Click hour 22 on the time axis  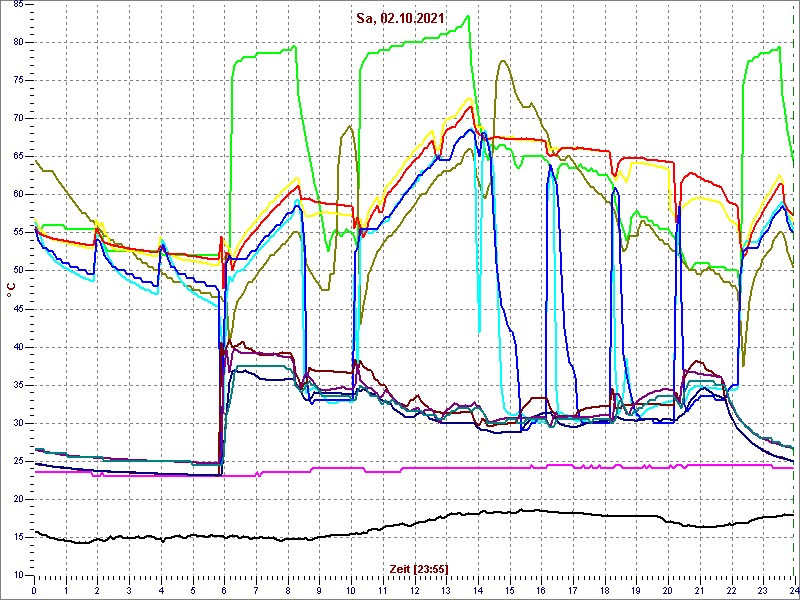coord(731,590)
